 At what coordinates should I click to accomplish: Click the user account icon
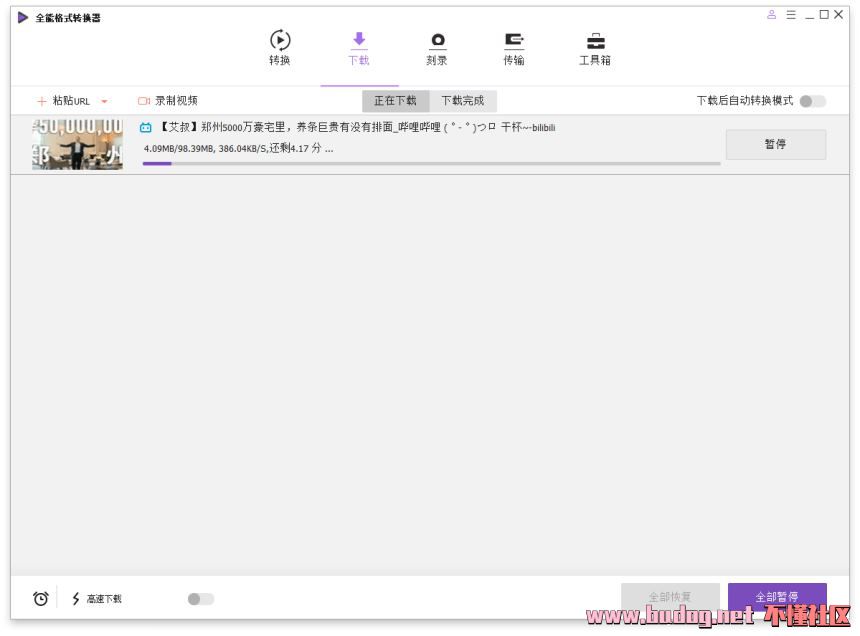tap(772, 15)
